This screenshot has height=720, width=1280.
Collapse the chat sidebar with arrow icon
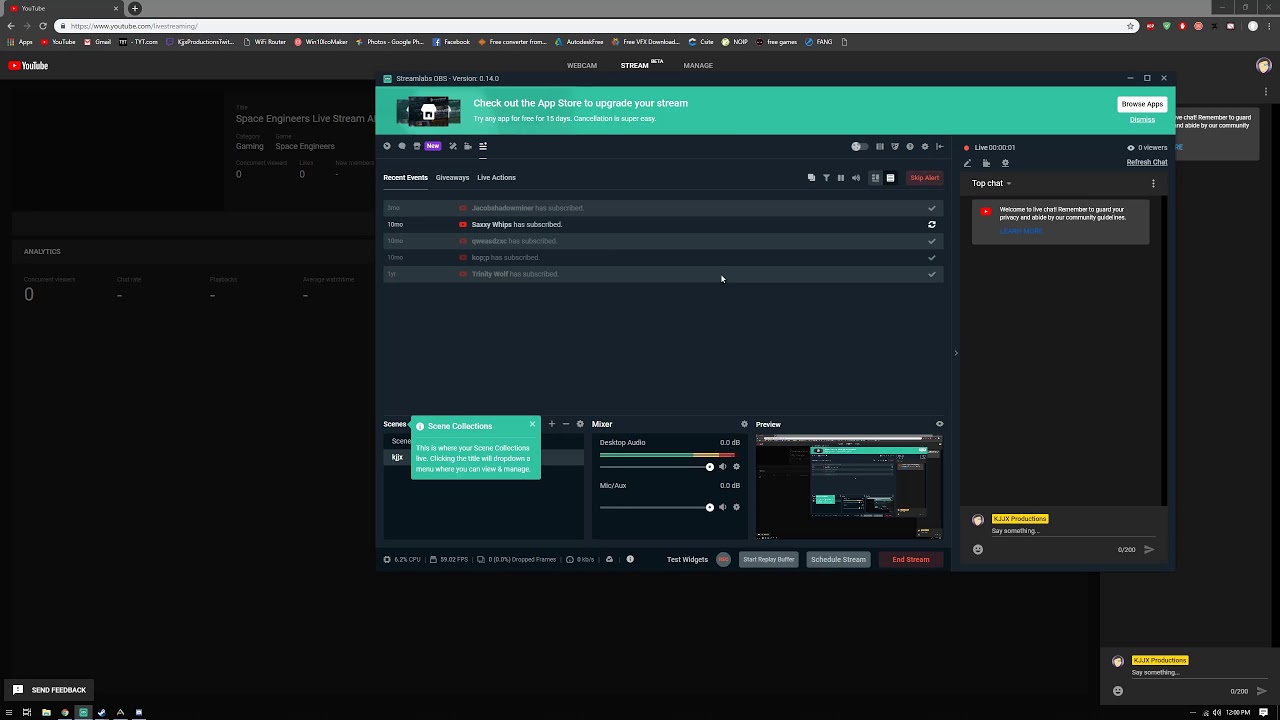tap(939, 146)
